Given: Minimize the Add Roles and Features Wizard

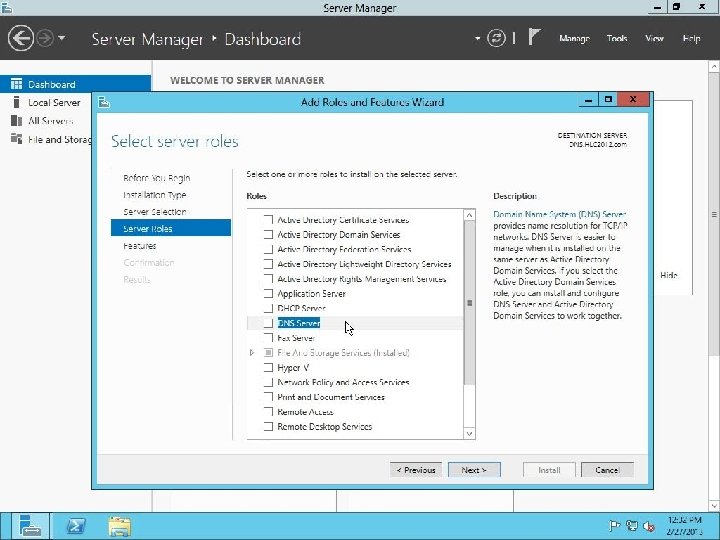Looking at the screenshot, I should [588, 100].
